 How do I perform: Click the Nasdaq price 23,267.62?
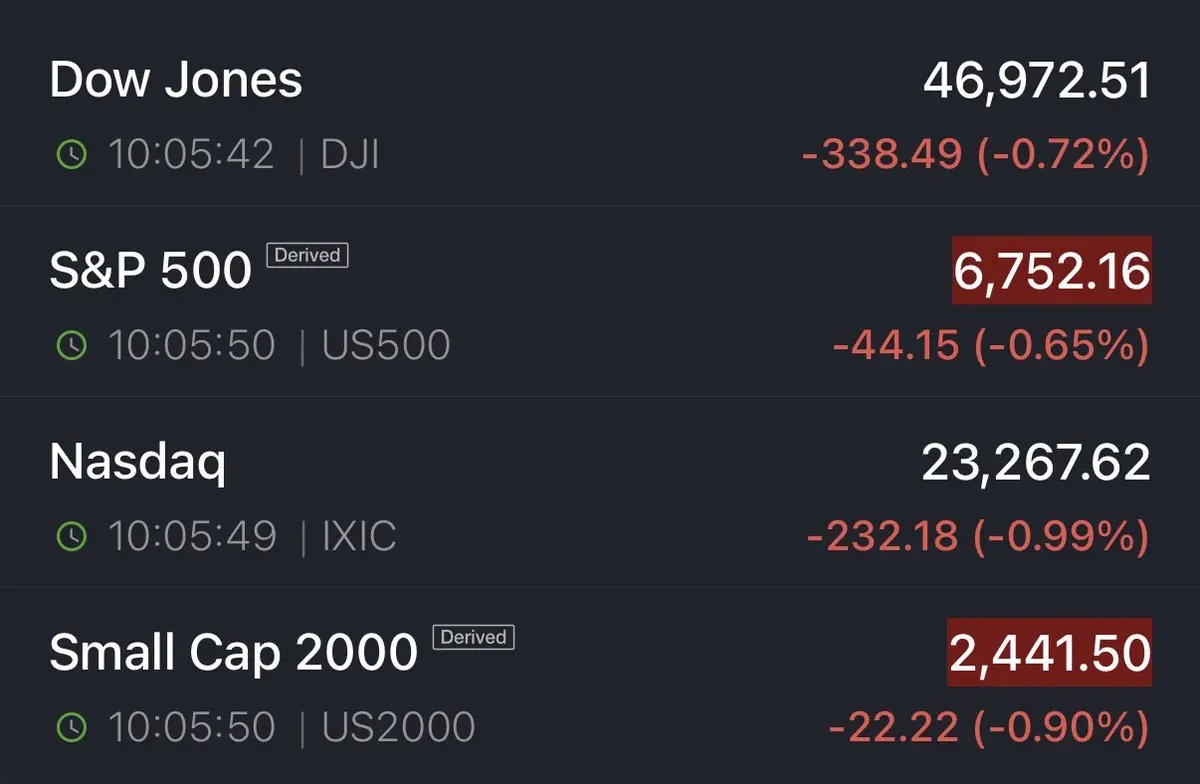[x=1036, y=462]
